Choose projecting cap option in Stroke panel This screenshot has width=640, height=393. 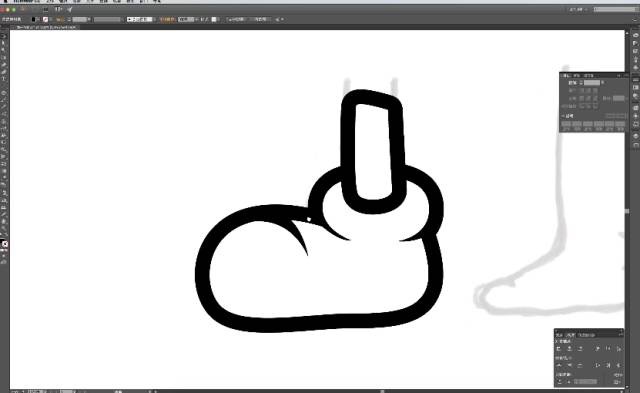coord(595,90)
